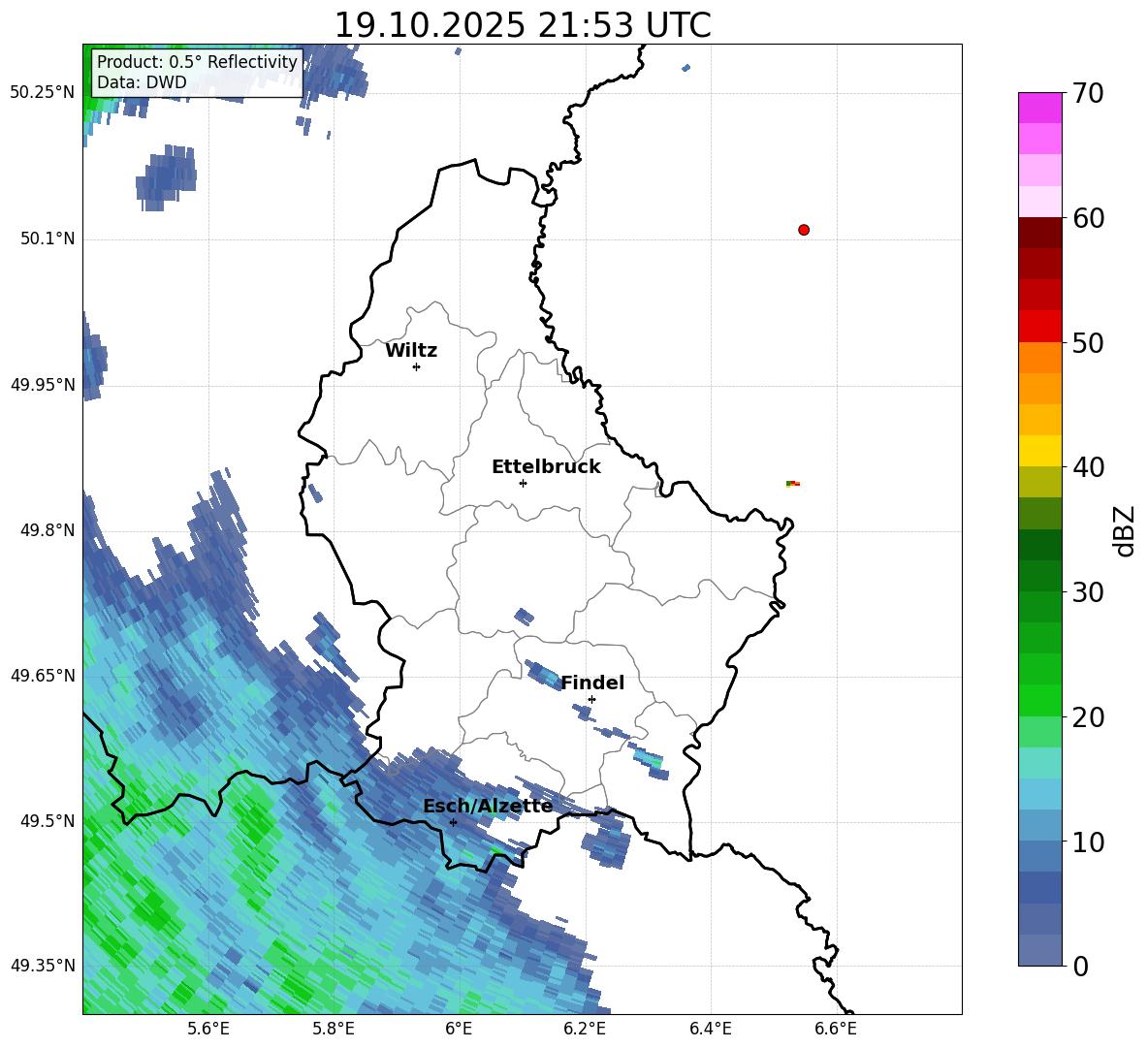Click the small blue echo west of Findel label
Screen dimensions: 1148x1048
(543, 673)
